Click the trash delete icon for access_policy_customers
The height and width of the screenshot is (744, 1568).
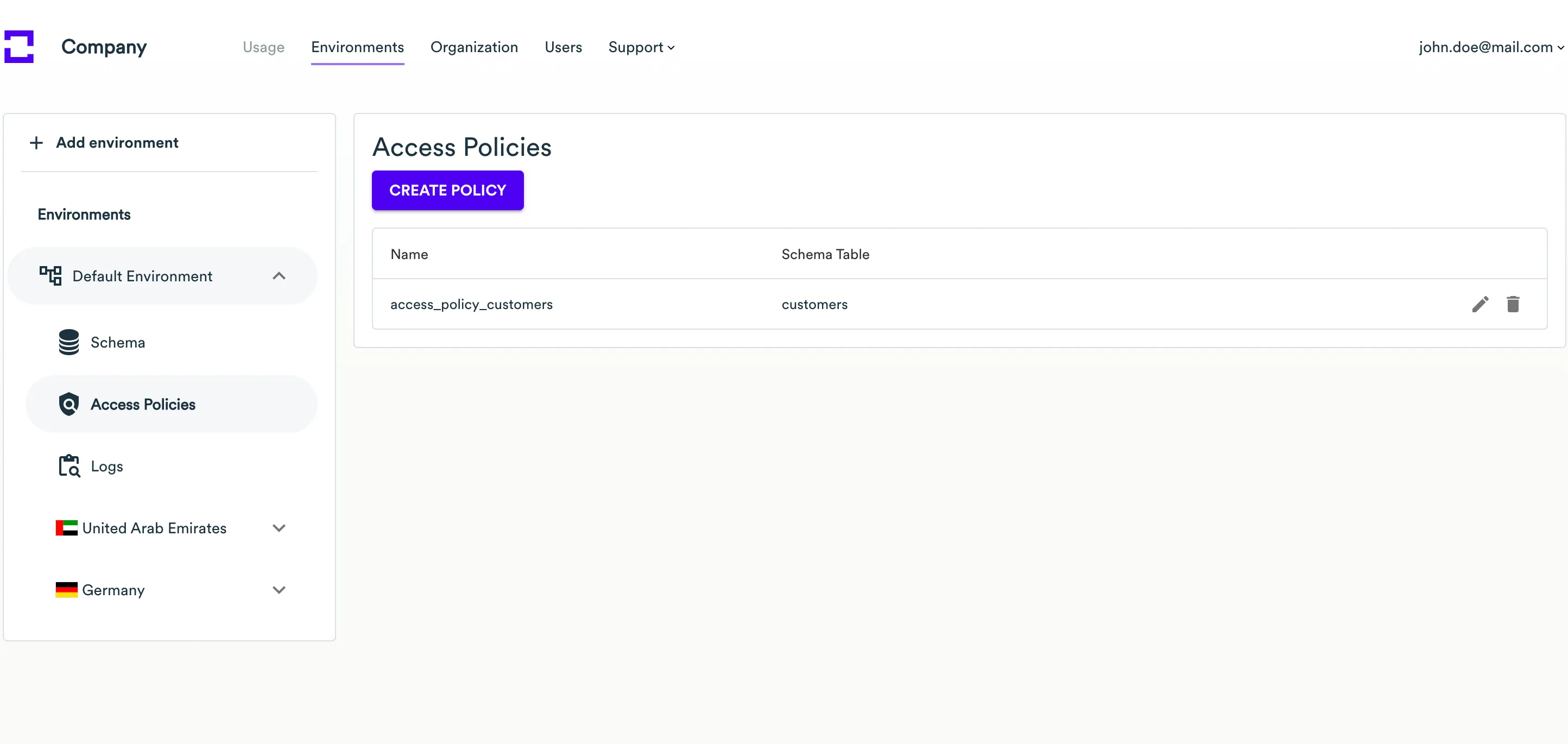click(x=1513, y=305)
